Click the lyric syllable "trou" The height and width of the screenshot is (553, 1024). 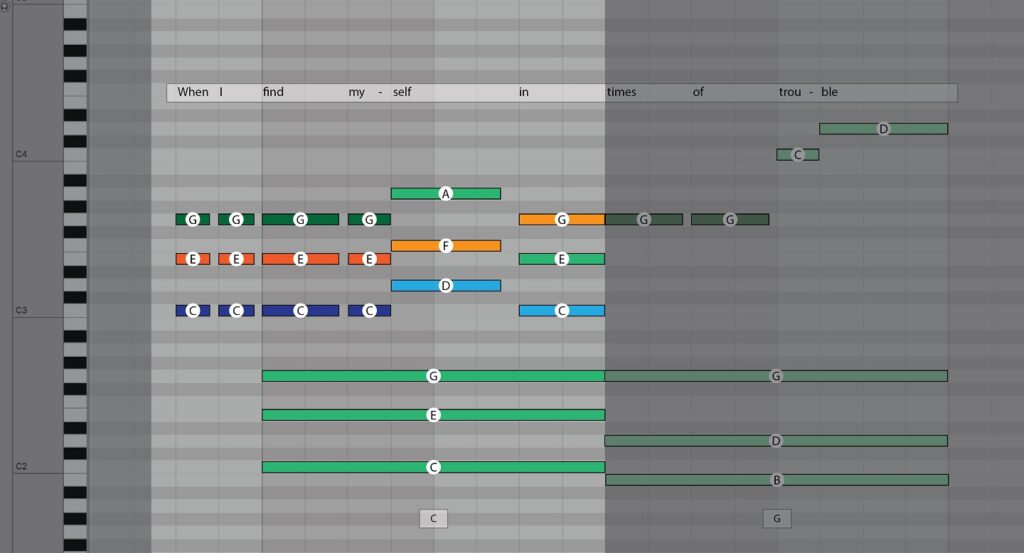pyautogui.click(x=790, y=92)
